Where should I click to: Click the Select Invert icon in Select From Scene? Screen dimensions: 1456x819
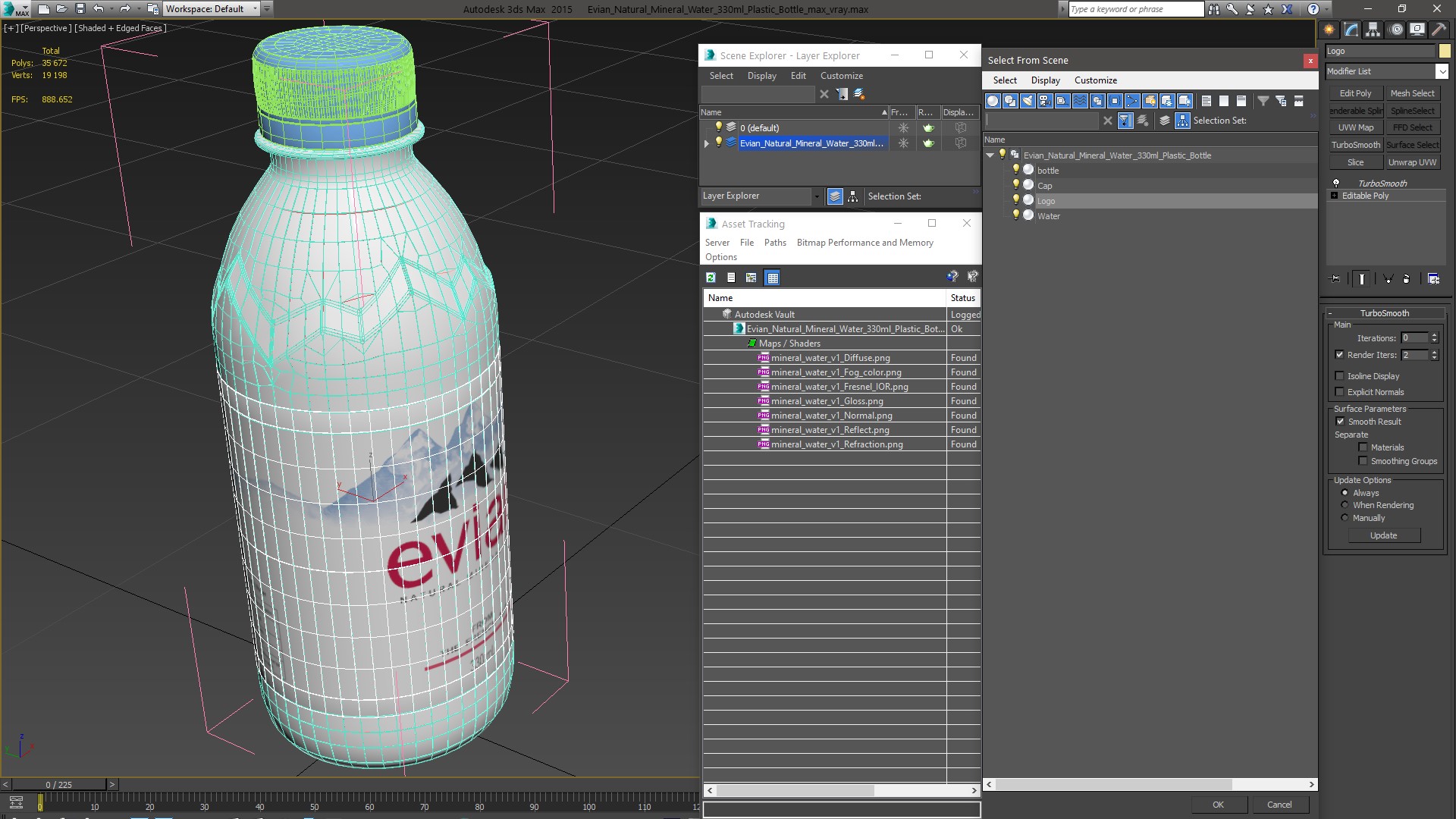tap(1241, 101)
